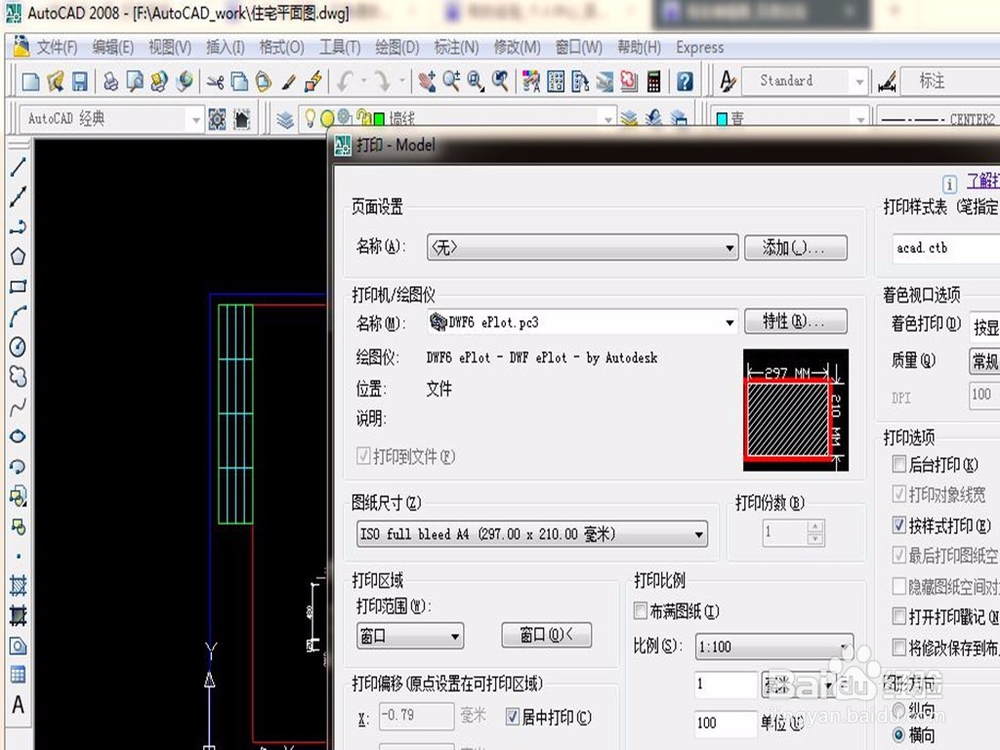
Task: Click the plot offset X input field
Action: coord(416,716)
